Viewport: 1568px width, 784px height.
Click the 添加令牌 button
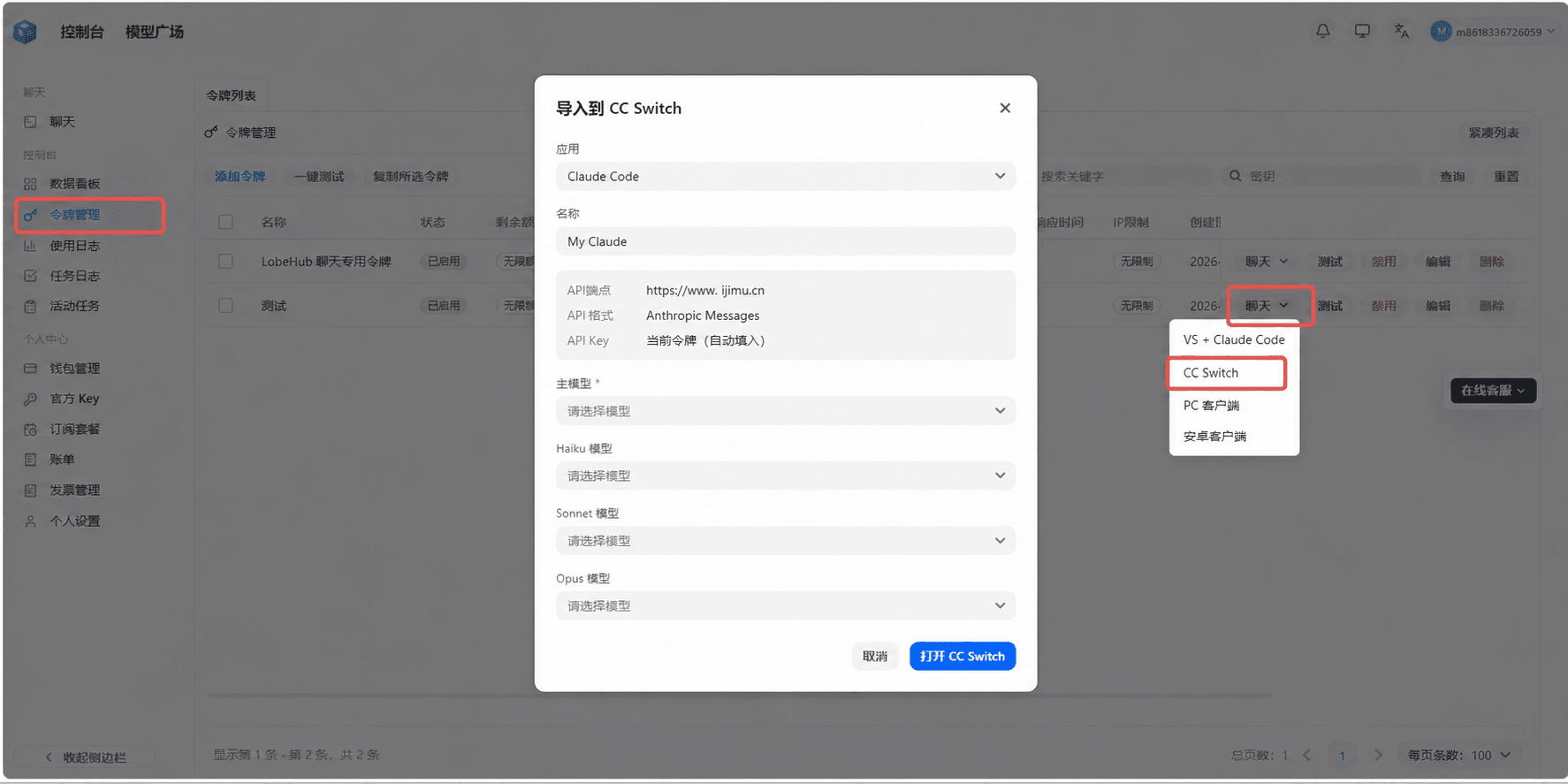pyautogui.click(x=240, y=176)
